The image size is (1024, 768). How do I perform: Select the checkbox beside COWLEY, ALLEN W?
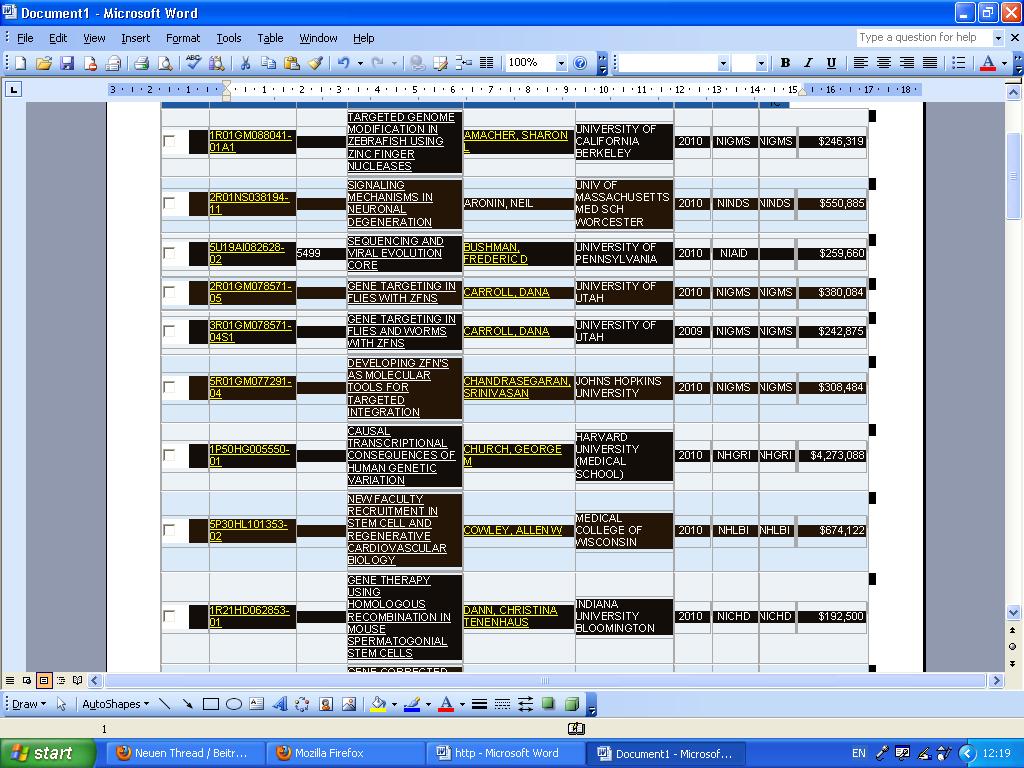[169, 530]
